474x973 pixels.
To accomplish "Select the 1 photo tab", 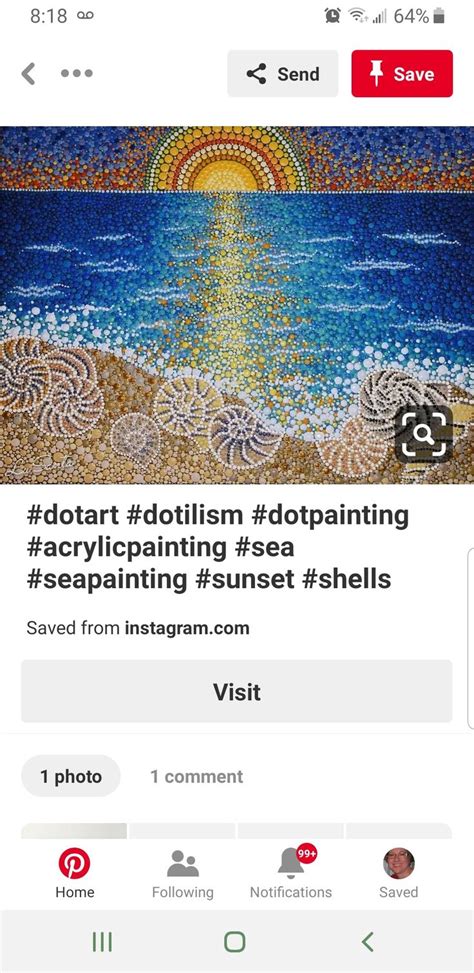I will (71, 776).
